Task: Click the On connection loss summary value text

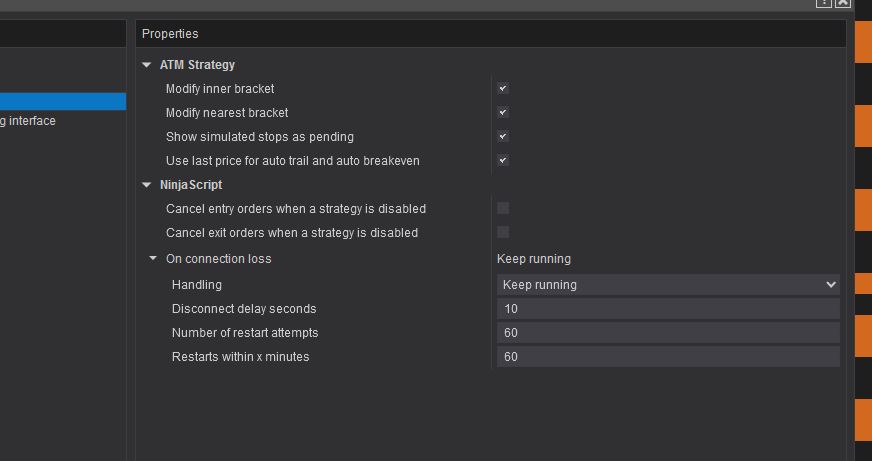Action: tap(534, 259)
